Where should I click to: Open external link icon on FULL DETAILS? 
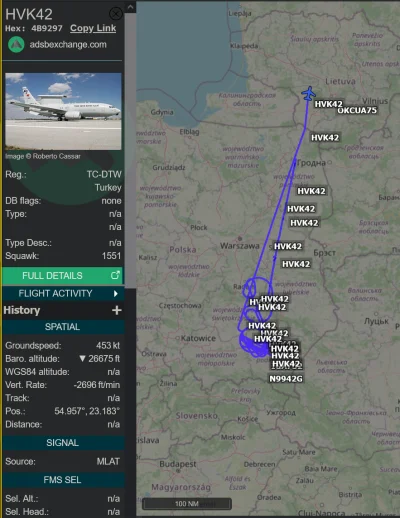click(115, 275)
